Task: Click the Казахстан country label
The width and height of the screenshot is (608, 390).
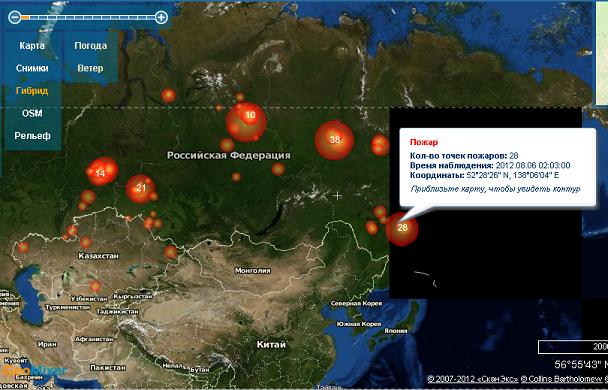Action: click(x=98, y=256)
